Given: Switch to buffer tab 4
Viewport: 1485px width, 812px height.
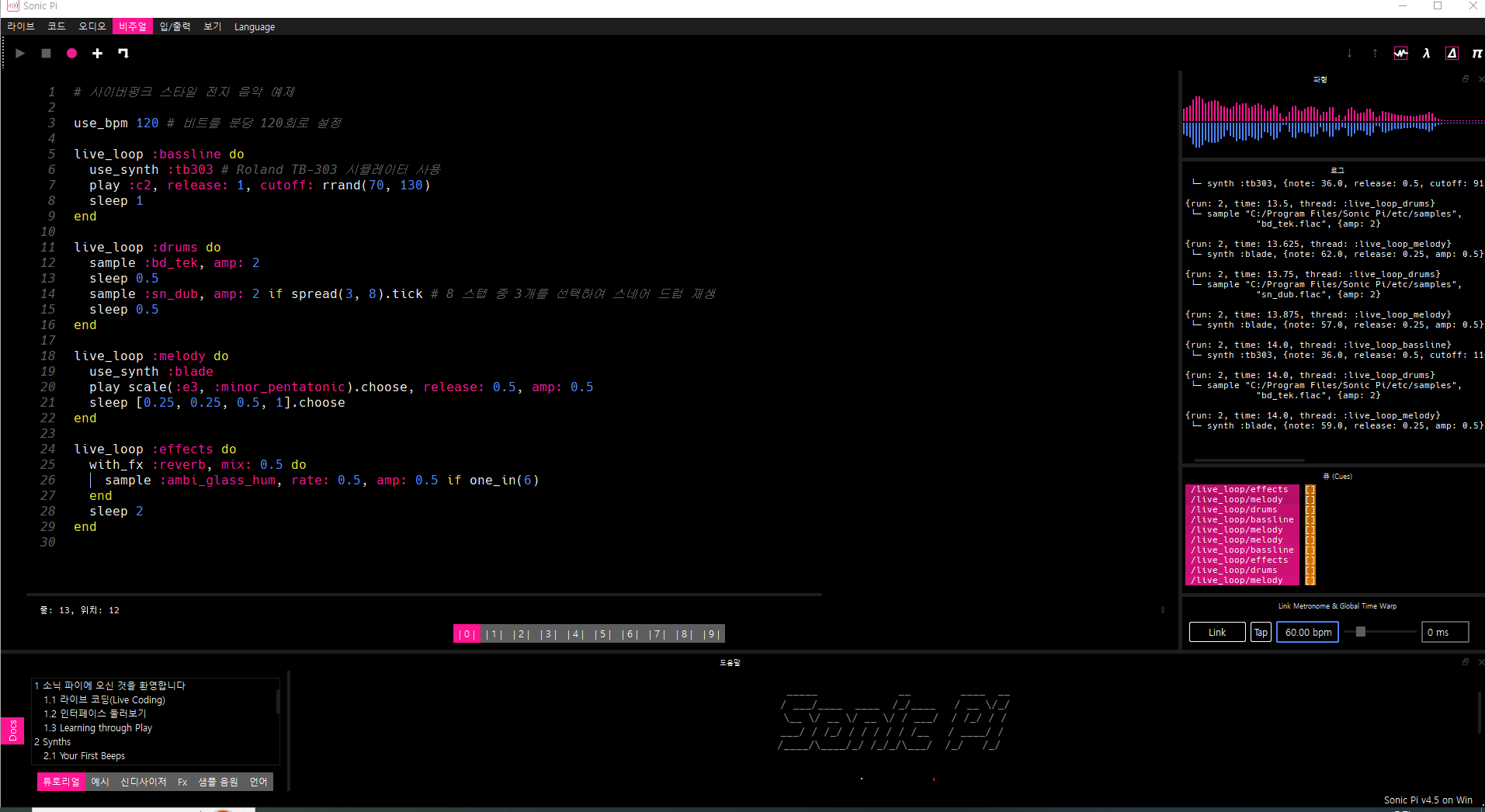Looking at the screenshot, I should (575, 634).
